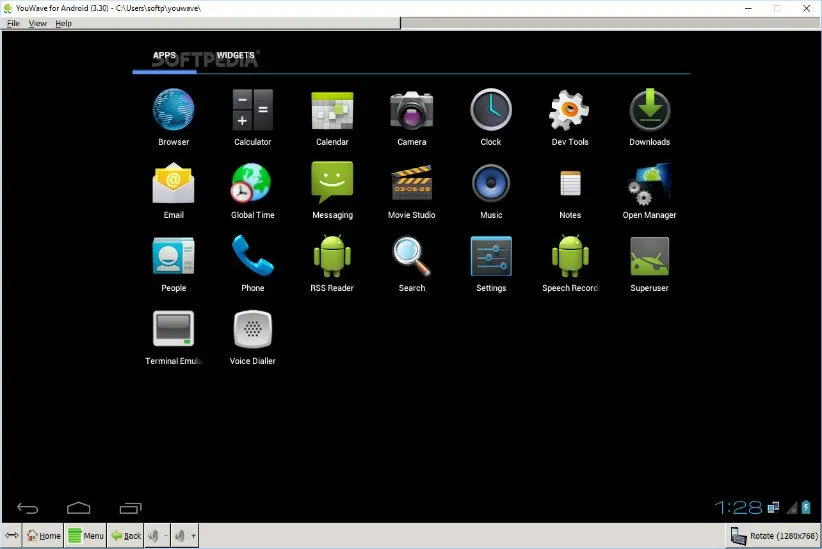This screenshot has width=822, height=549.
Task: Open the Global Time app
Action: [x=252, y=184]
